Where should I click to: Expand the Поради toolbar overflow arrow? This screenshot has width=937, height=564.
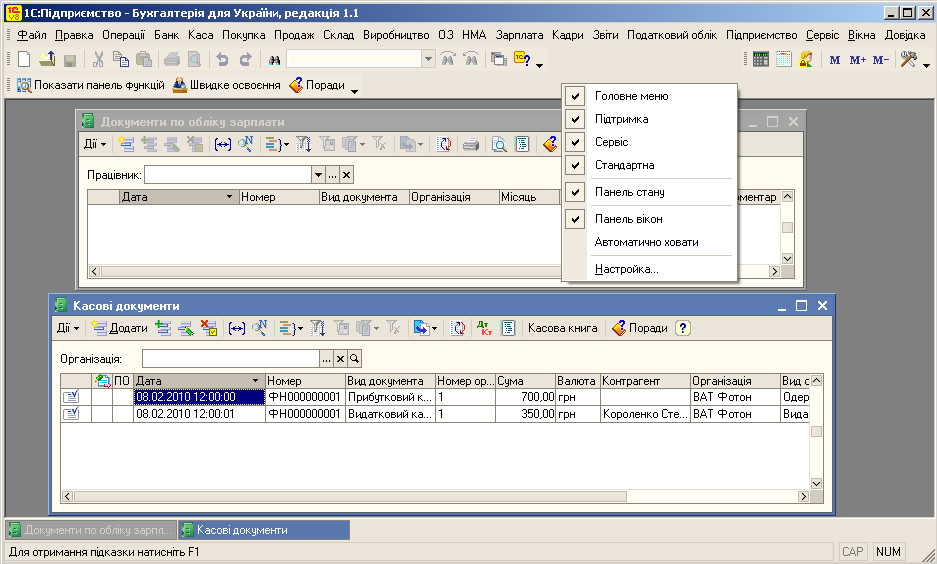click(354, 91)
